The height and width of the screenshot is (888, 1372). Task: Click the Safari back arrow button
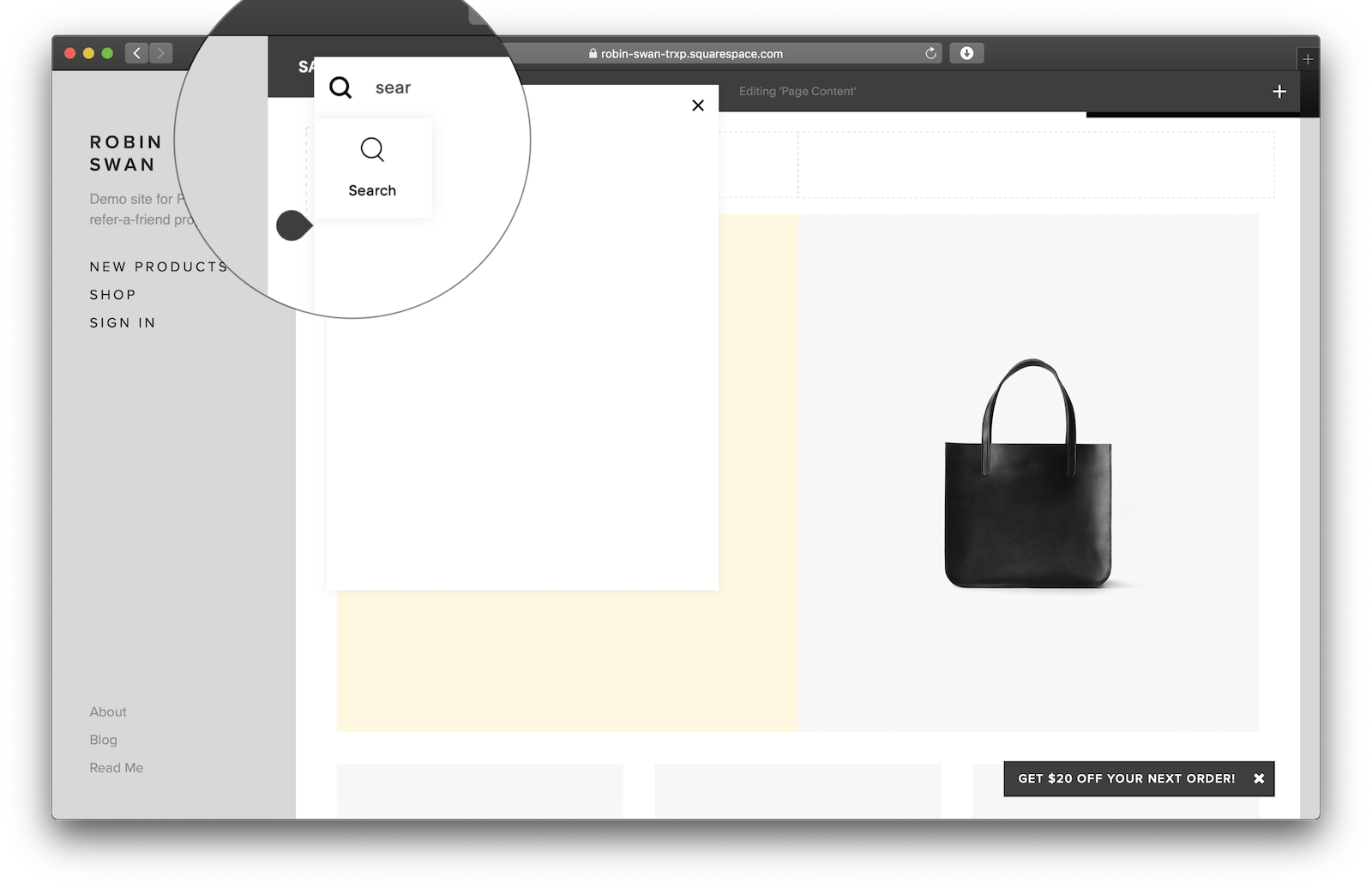(136, 53)
